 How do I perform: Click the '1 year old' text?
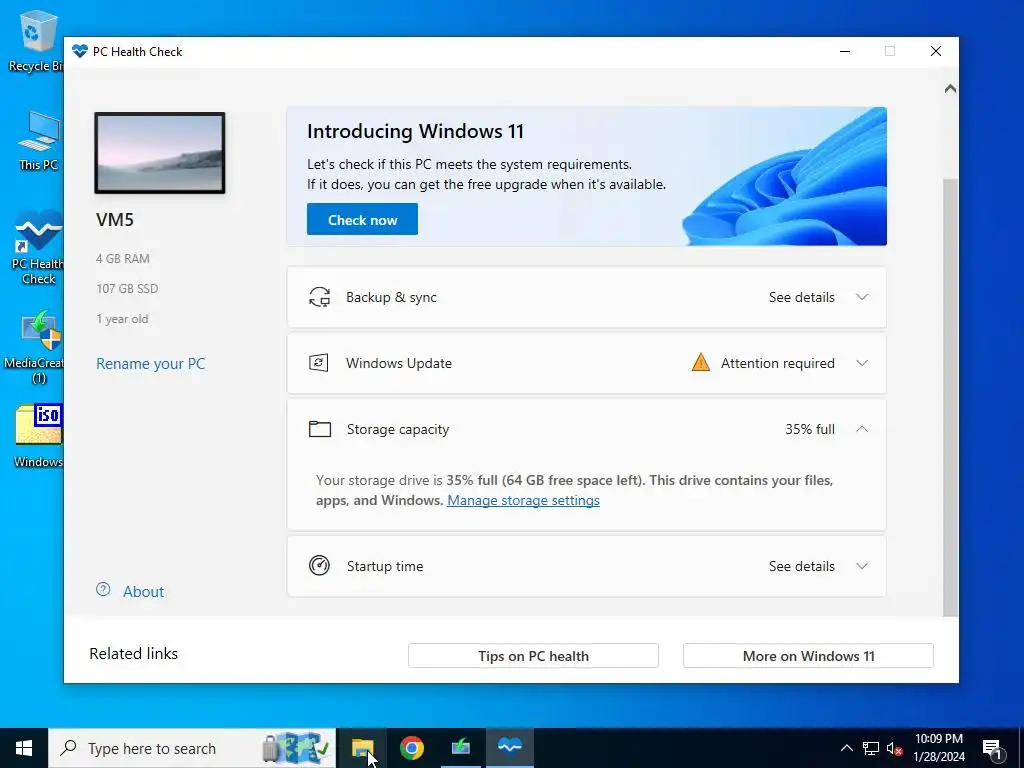(x=122, y=319)
